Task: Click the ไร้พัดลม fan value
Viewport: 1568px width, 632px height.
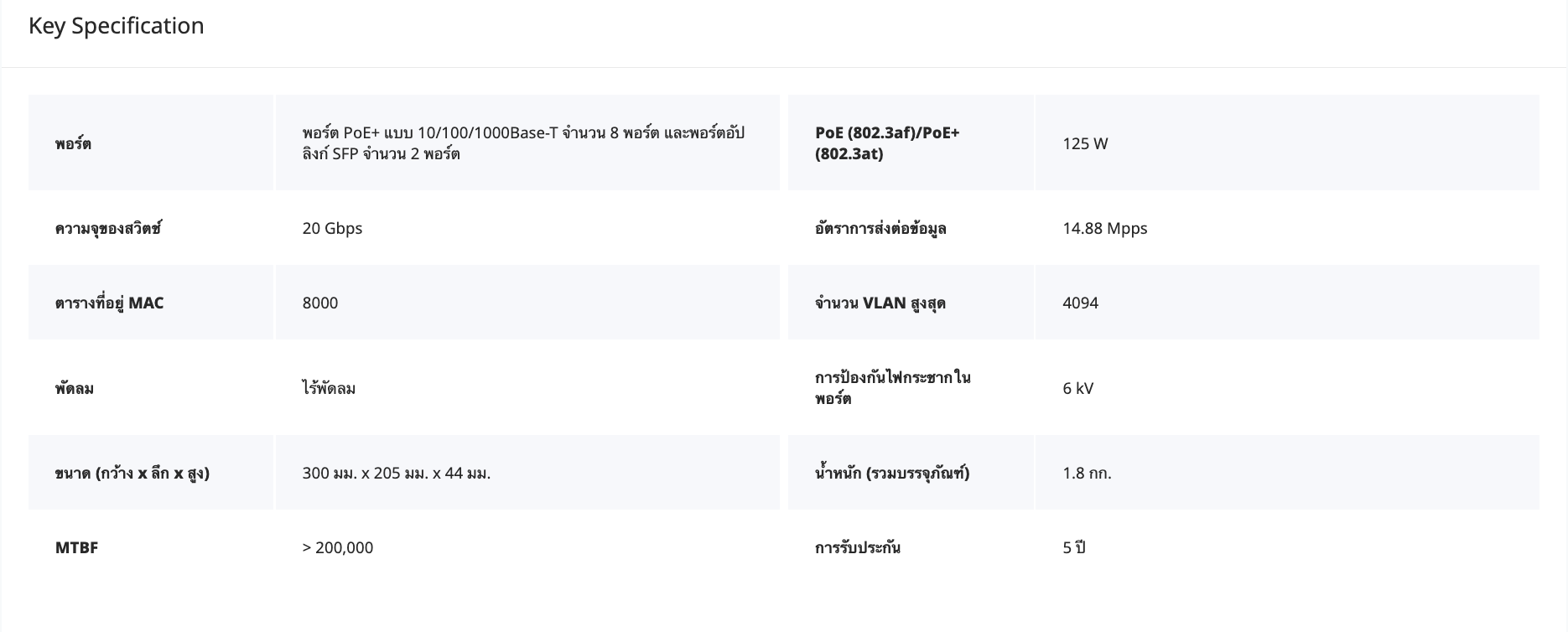Action: (x=329, y=388)
